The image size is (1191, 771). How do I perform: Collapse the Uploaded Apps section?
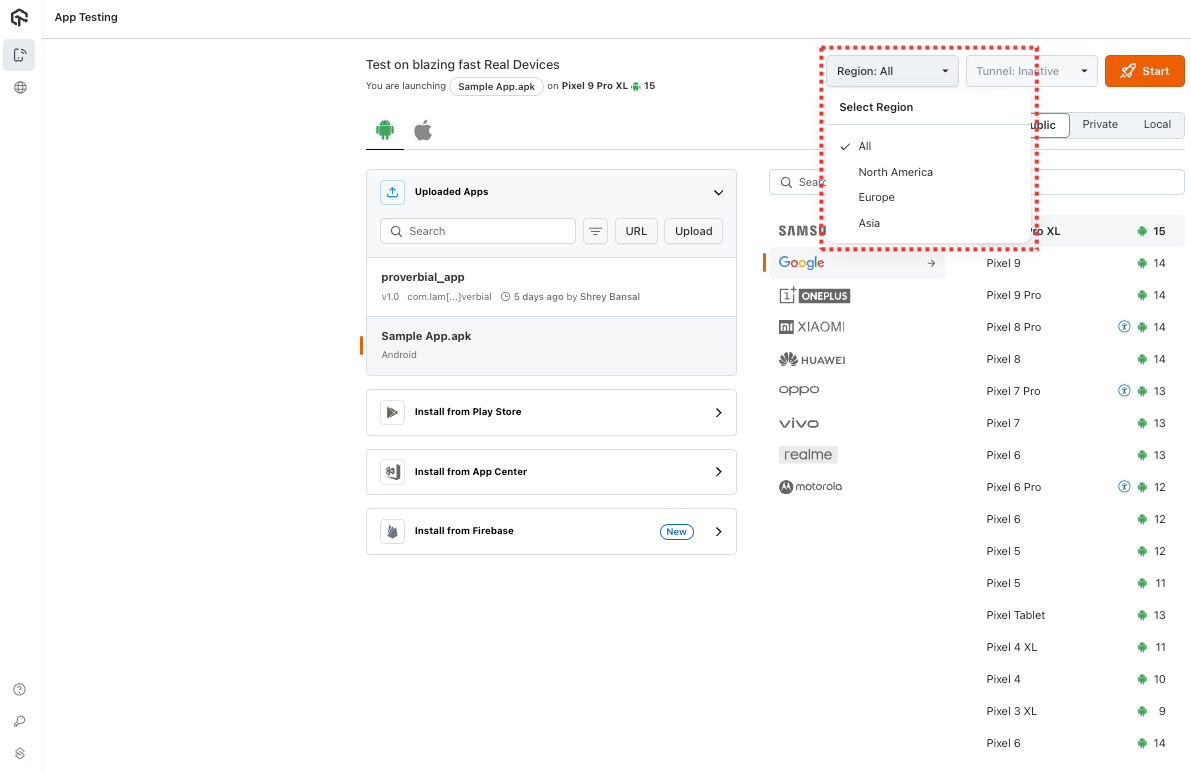tap(718, 192)
